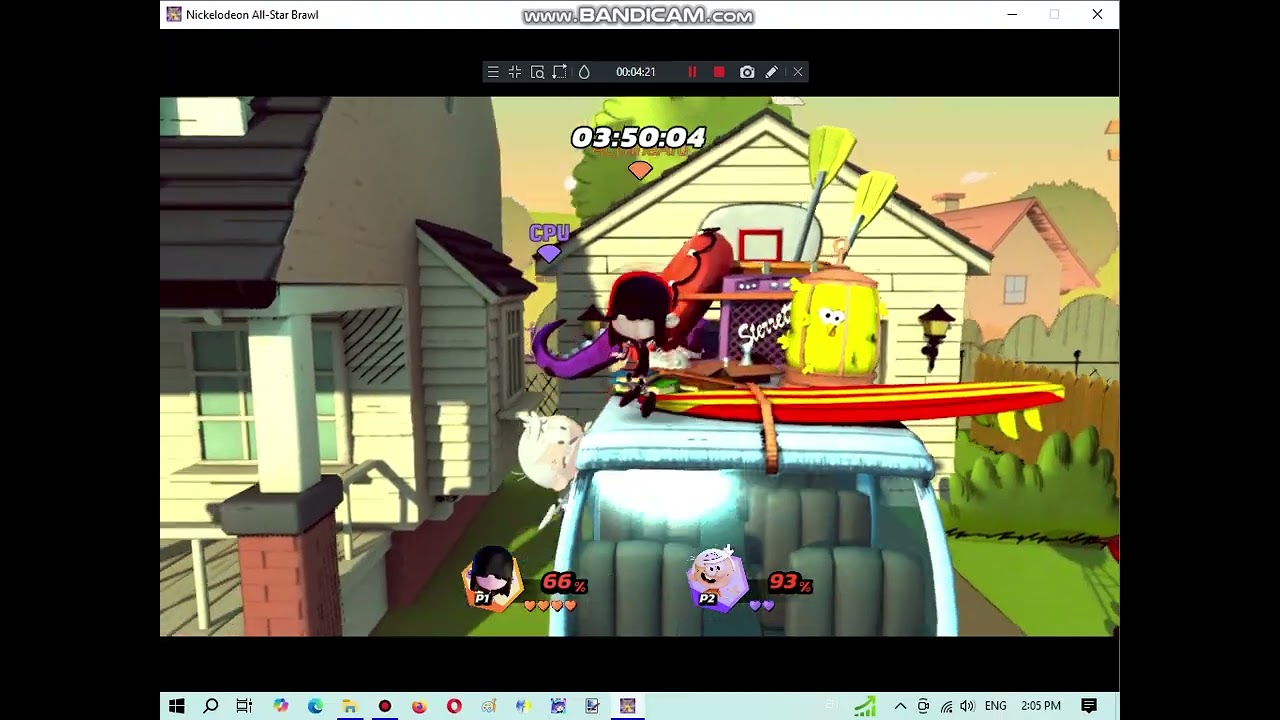Take a screenshot with the camera icon
Viewport: 1280px width, 720px height.
pos(747,72)
